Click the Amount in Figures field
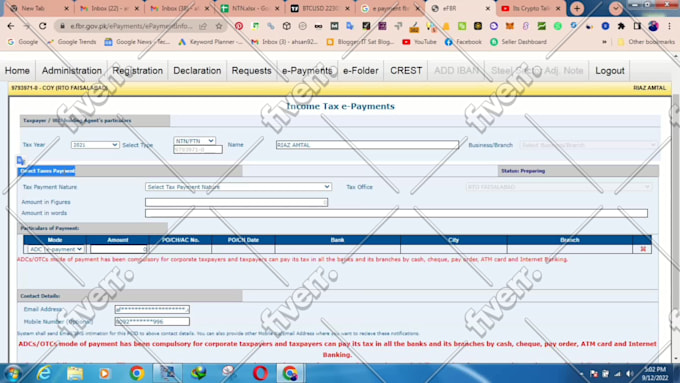Viewport: 680px width, 383px height. tap(236, 202)
